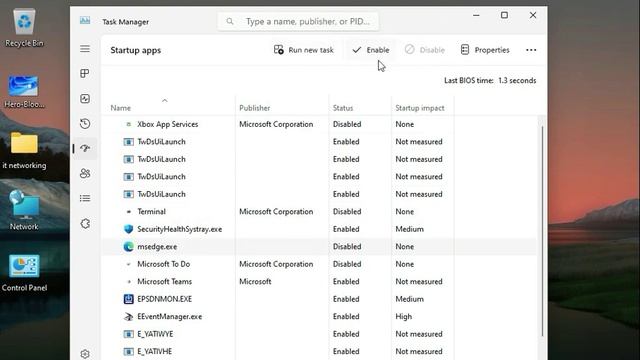The height and width of the screenshot is (360, 640).
Task: Open the Users page icon
Action: point(85,173)
